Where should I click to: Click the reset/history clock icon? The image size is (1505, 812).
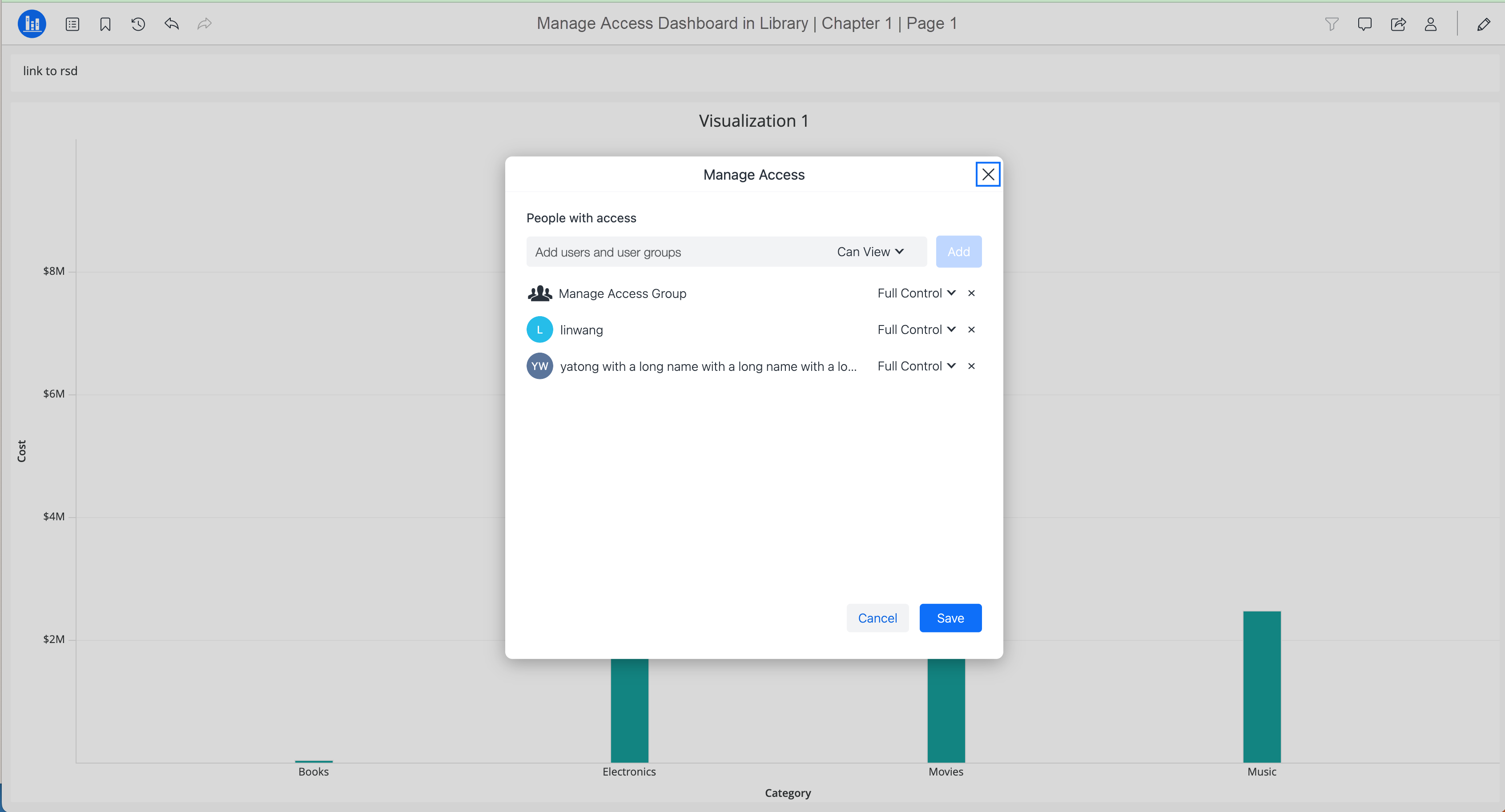point(138,24)
